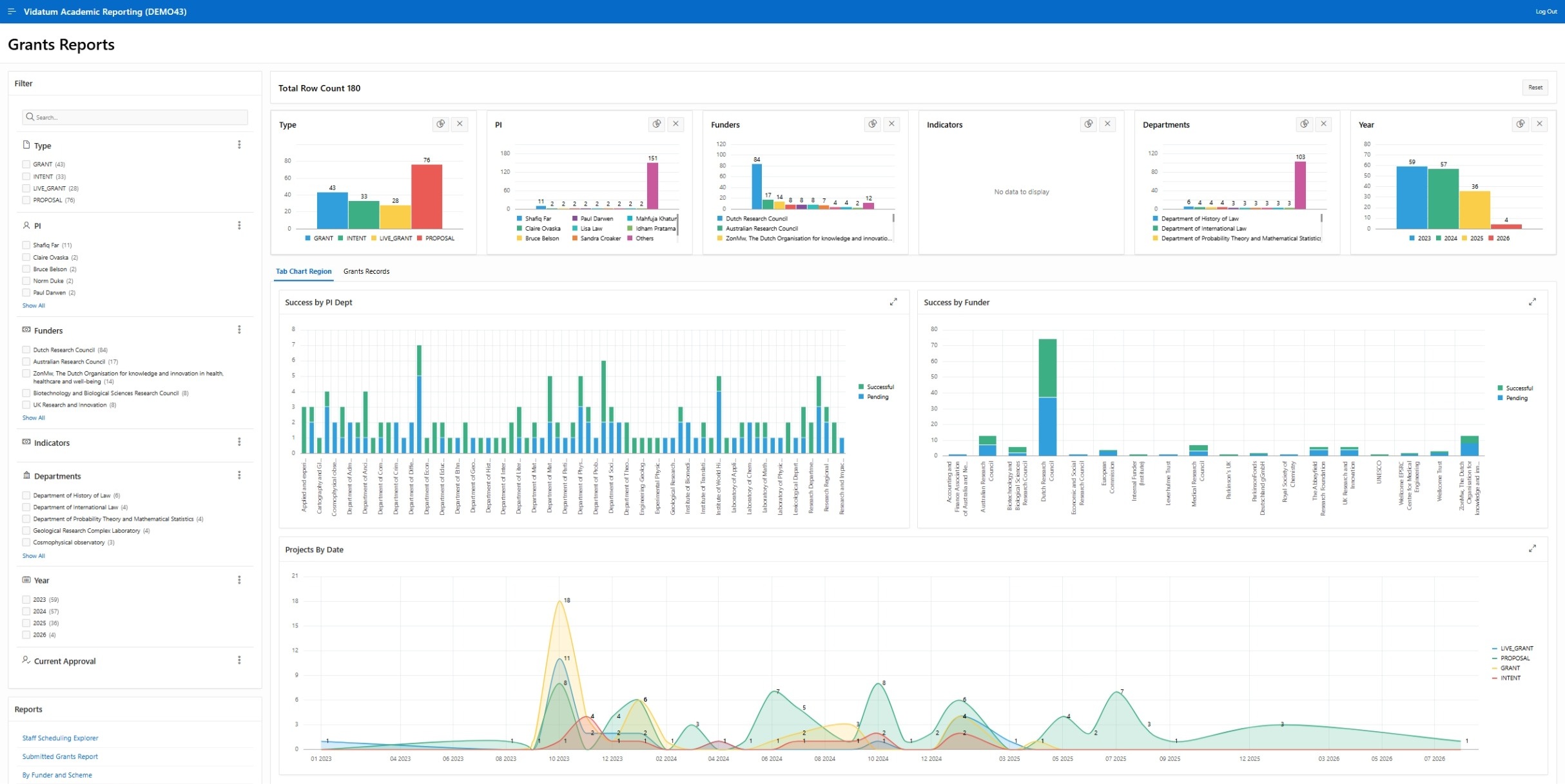Open the Funders facet three-dot menu
The width and height of the screenshot is (1565, 784).
[x=239, y=330]
